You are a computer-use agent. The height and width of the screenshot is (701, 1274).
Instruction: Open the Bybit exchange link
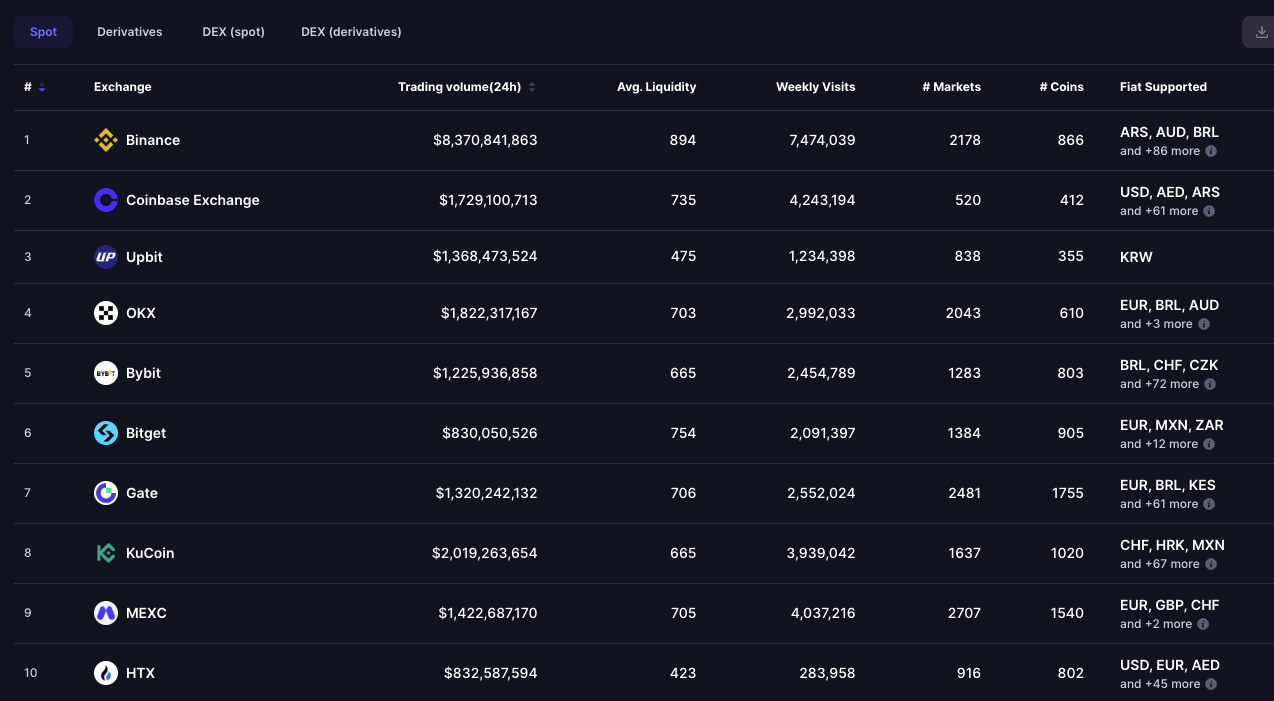[143, 373]
